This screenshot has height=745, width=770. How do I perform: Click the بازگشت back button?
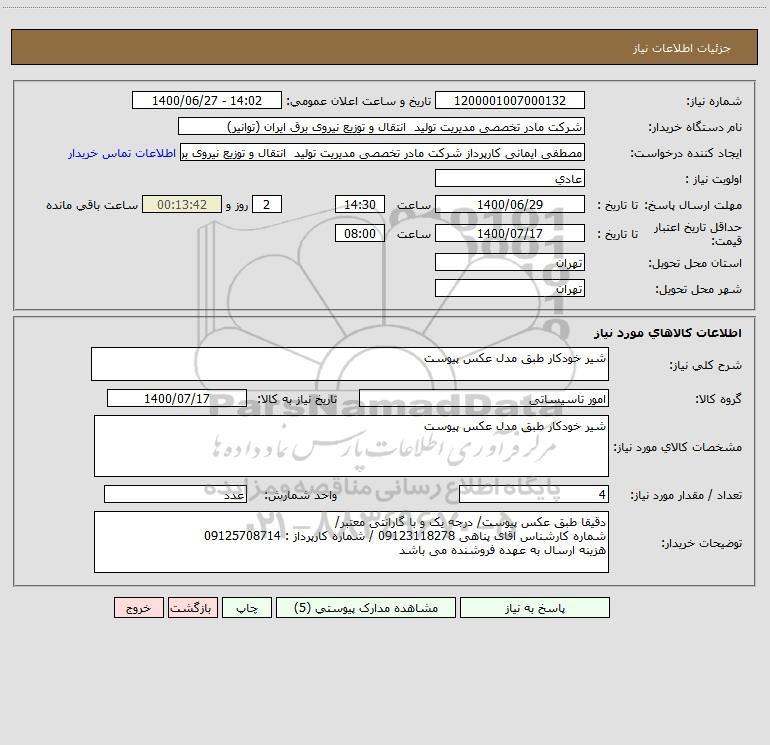[x=192, y=608]
